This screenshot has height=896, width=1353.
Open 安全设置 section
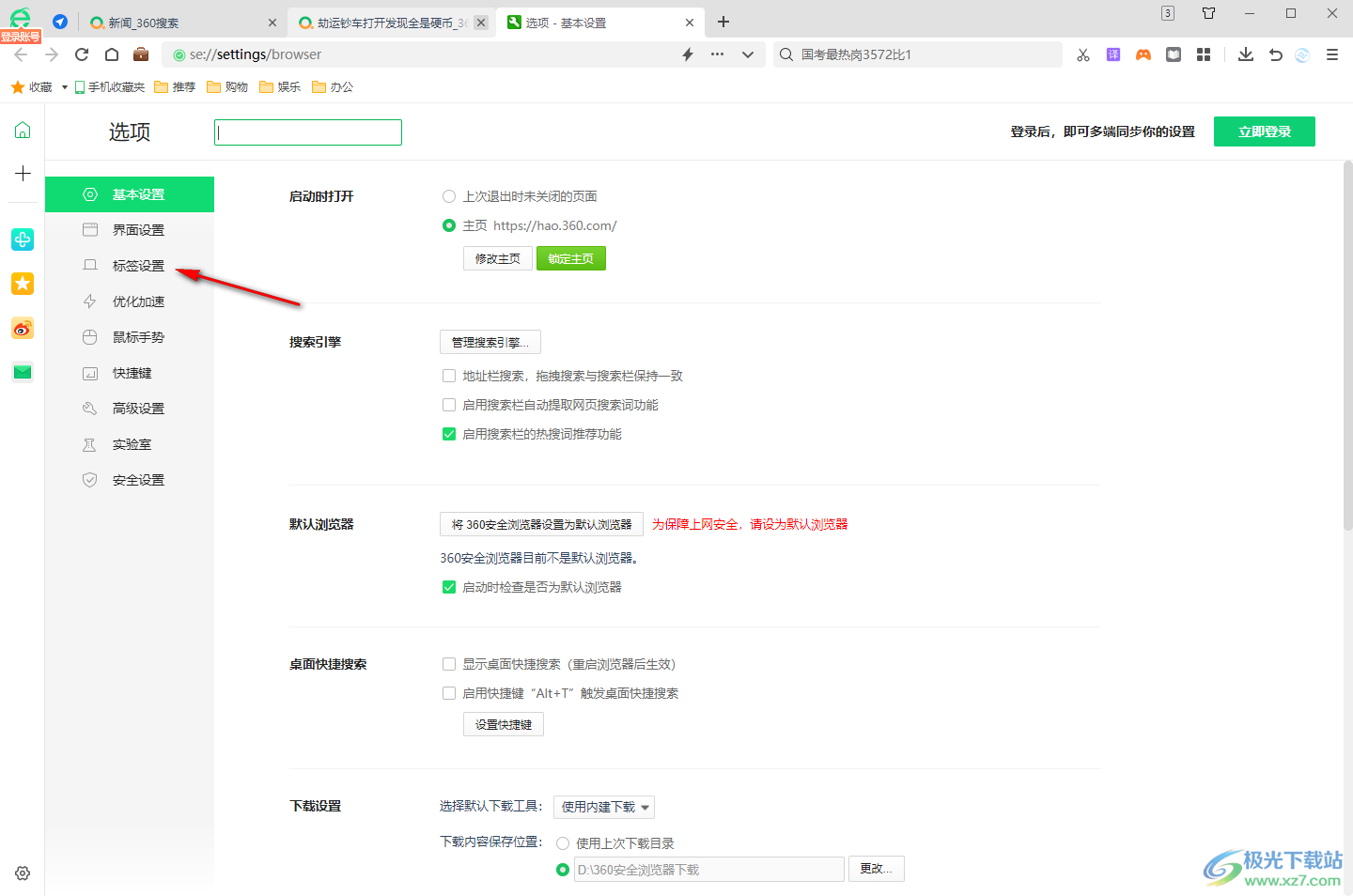(130, 480)
